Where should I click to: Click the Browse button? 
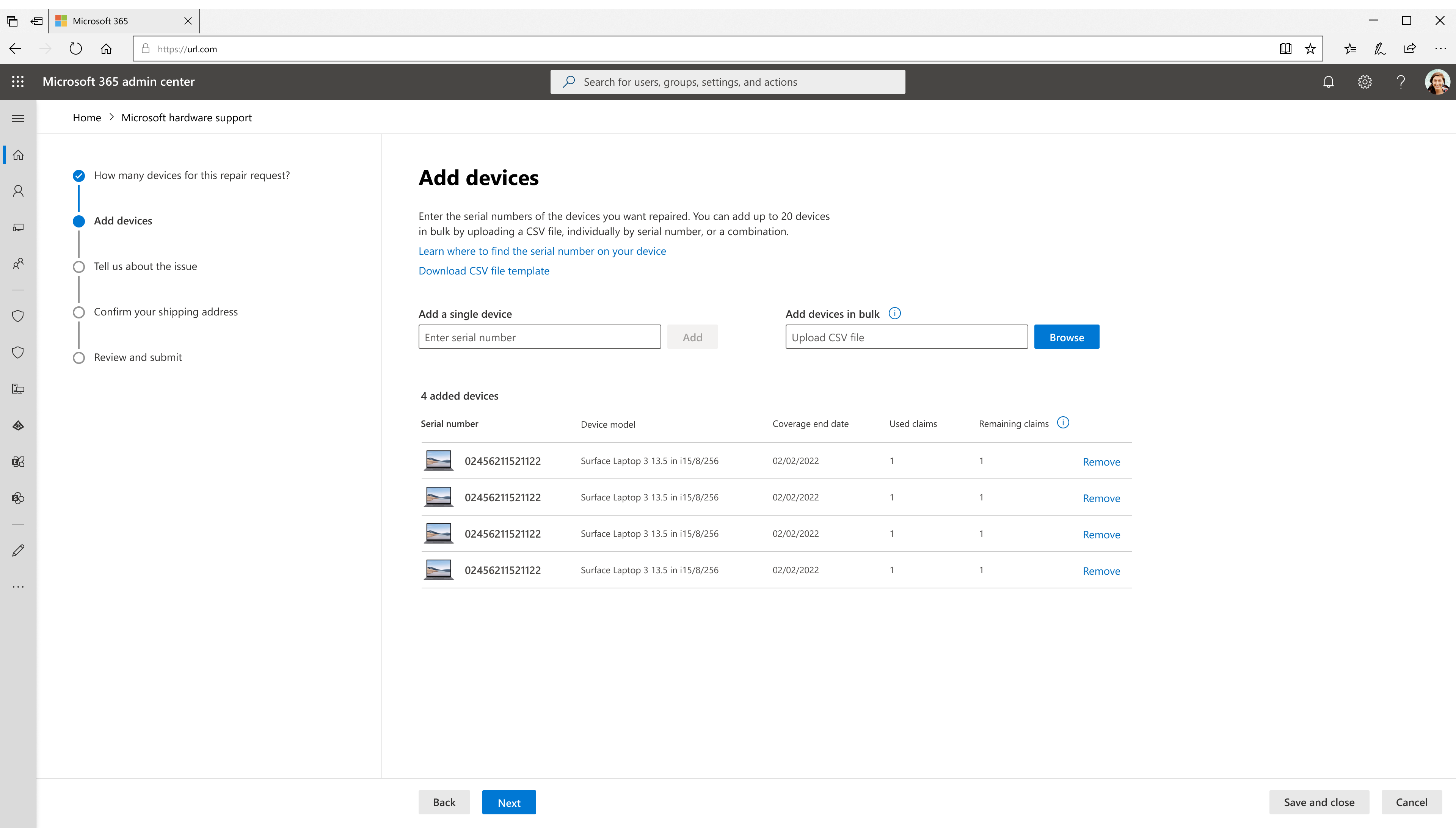coord(1066,337)
